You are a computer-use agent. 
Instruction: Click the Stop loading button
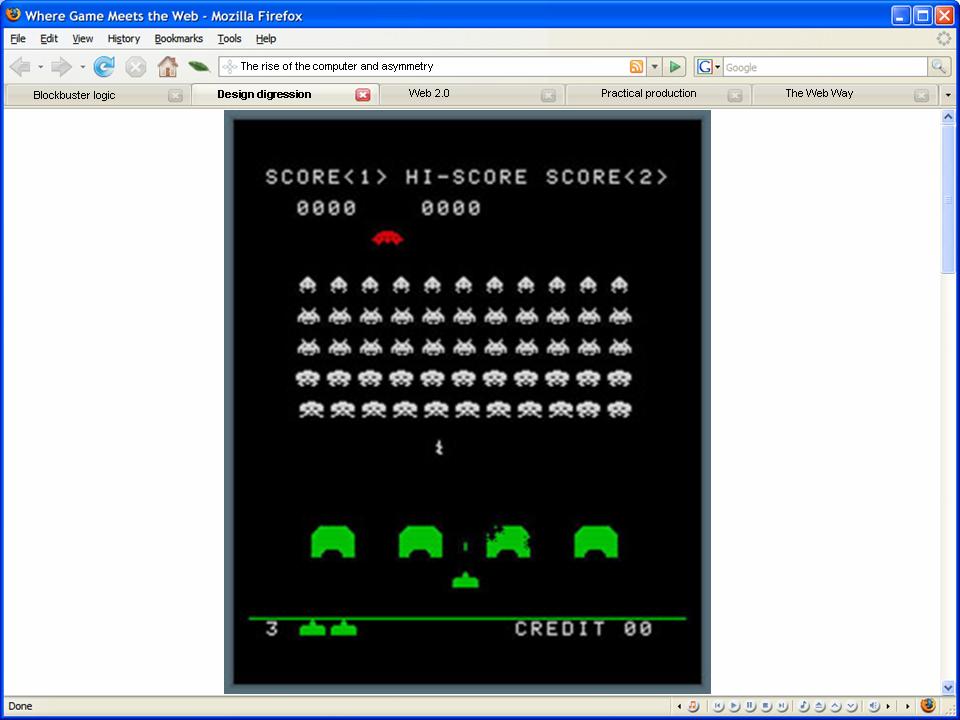point(136,67)
